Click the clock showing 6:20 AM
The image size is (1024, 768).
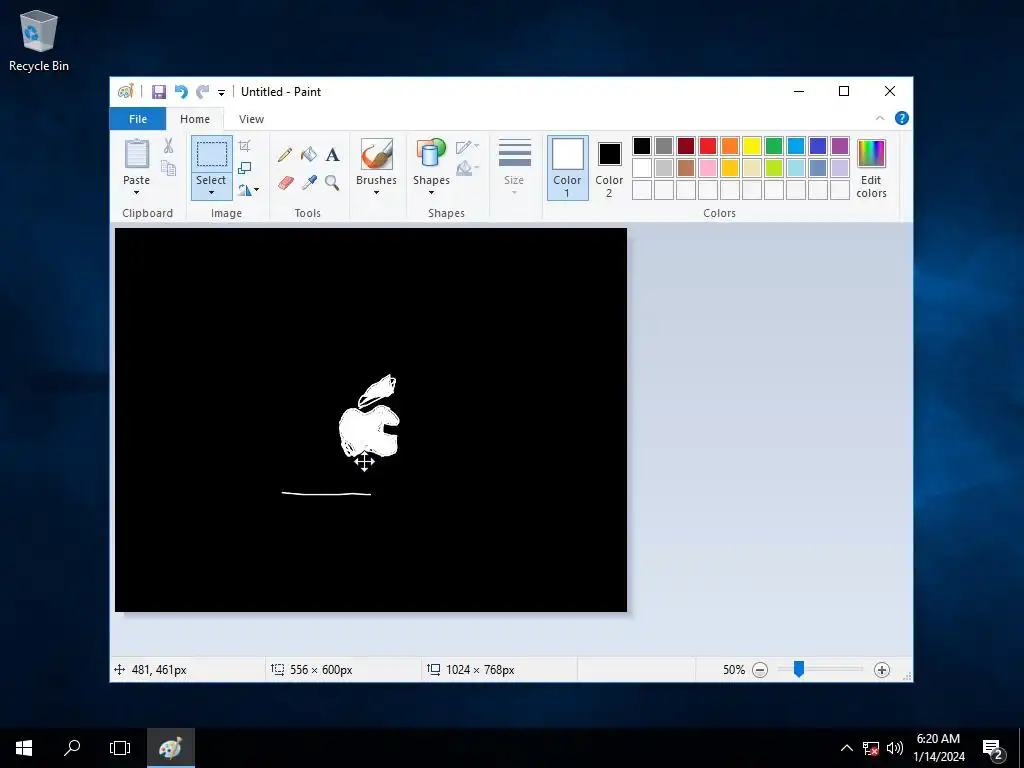click(938, 739)
